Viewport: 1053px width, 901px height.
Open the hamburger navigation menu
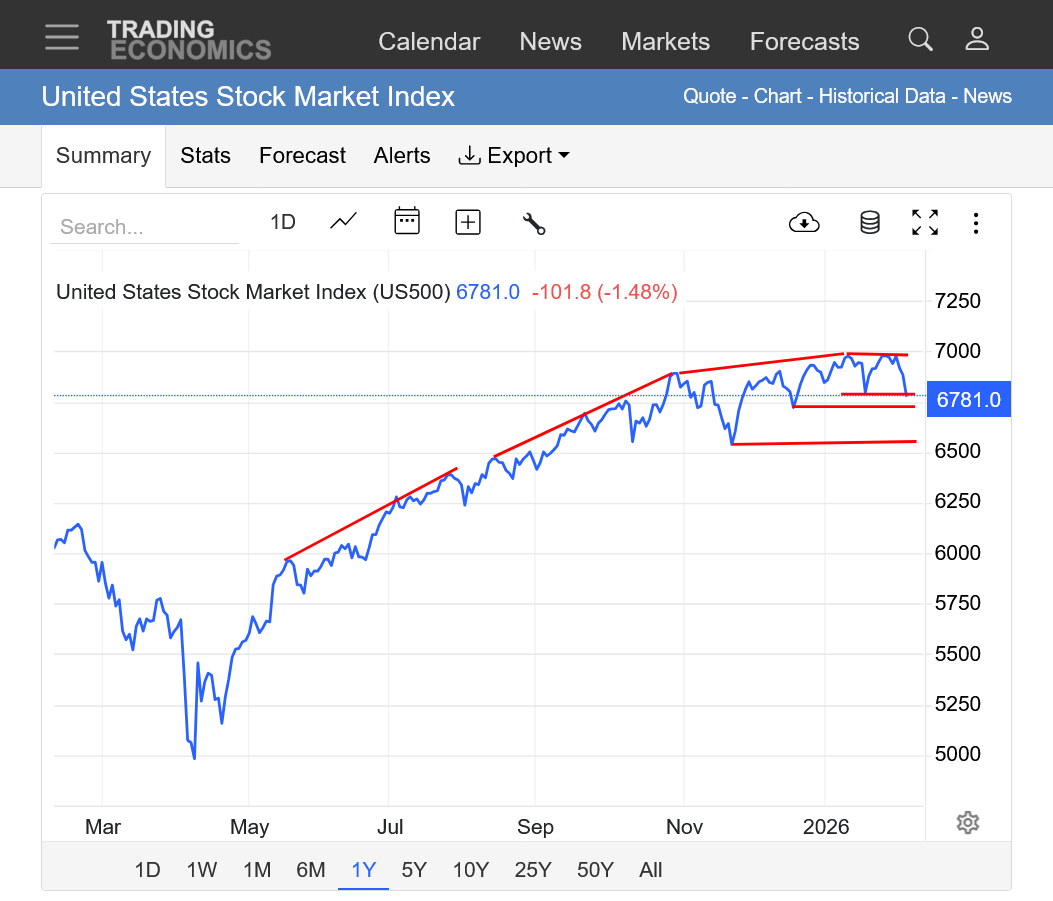pos(62,37)
